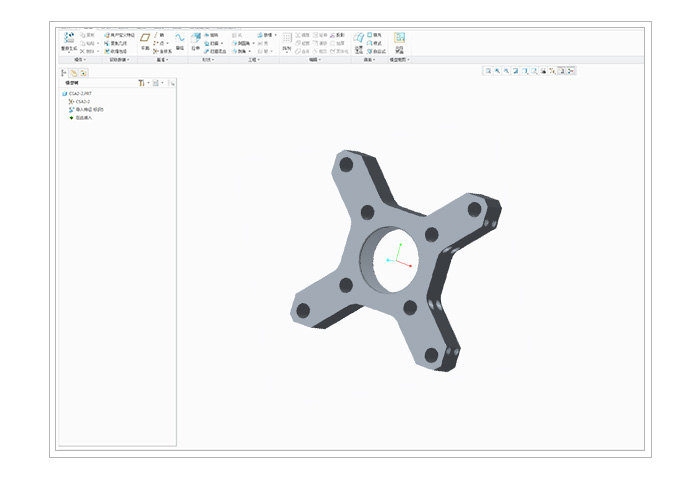Click the Zoom Out magnifier icon
This screenshot has width=700, height=478.
tap(506, 71)
